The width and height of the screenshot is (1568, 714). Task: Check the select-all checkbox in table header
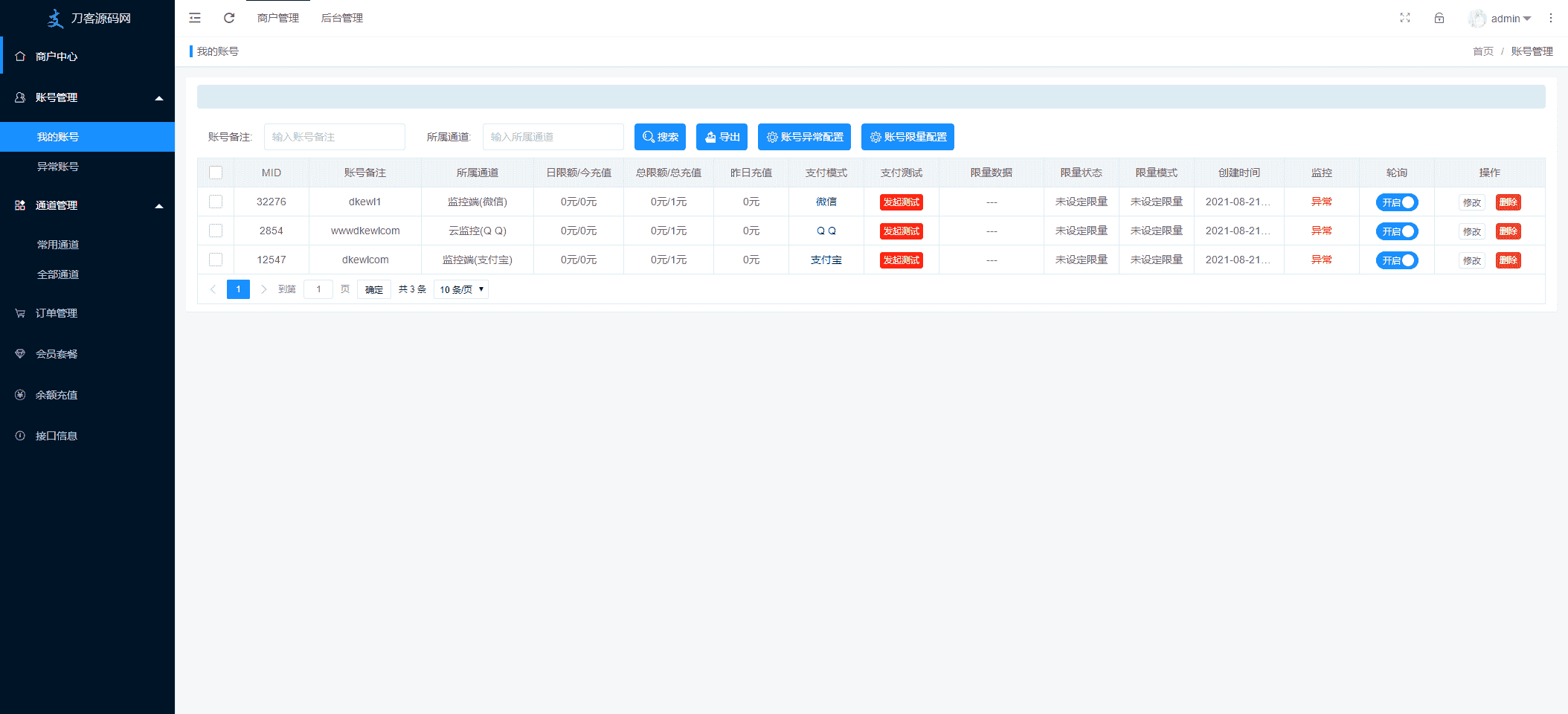[216, 173]
